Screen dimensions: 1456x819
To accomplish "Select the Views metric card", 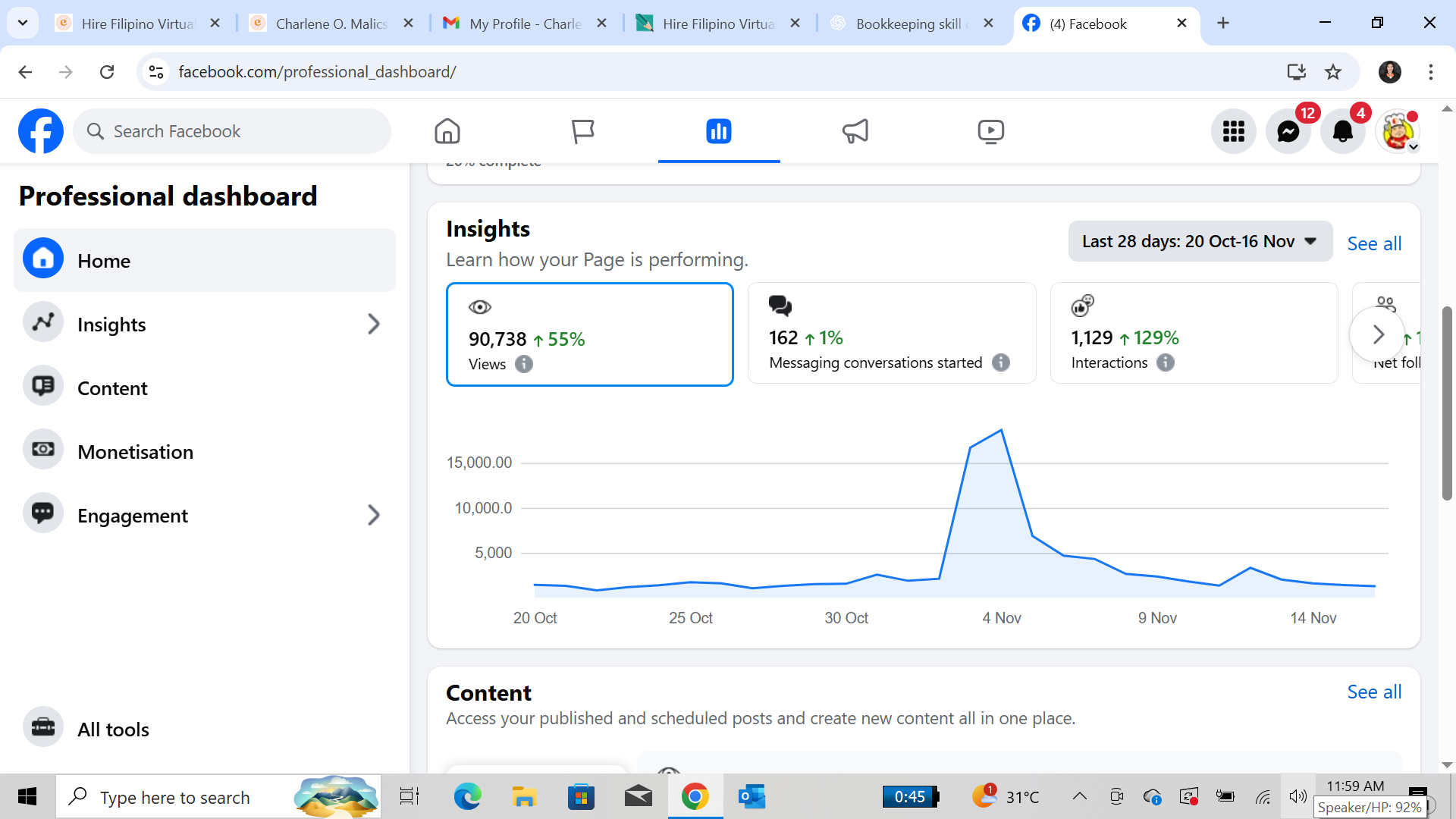I will 589,334.
